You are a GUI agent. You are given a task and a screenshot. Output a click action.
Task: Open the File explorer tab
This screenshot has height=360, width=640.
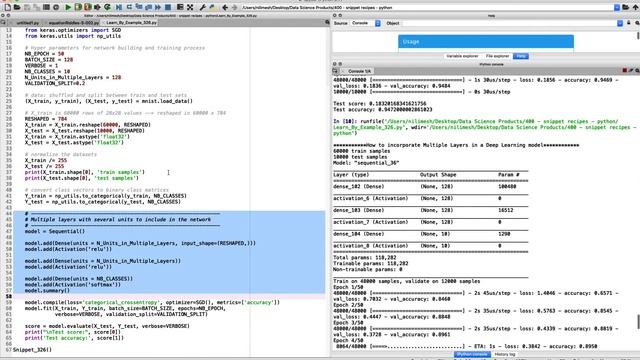pos(497,56)
